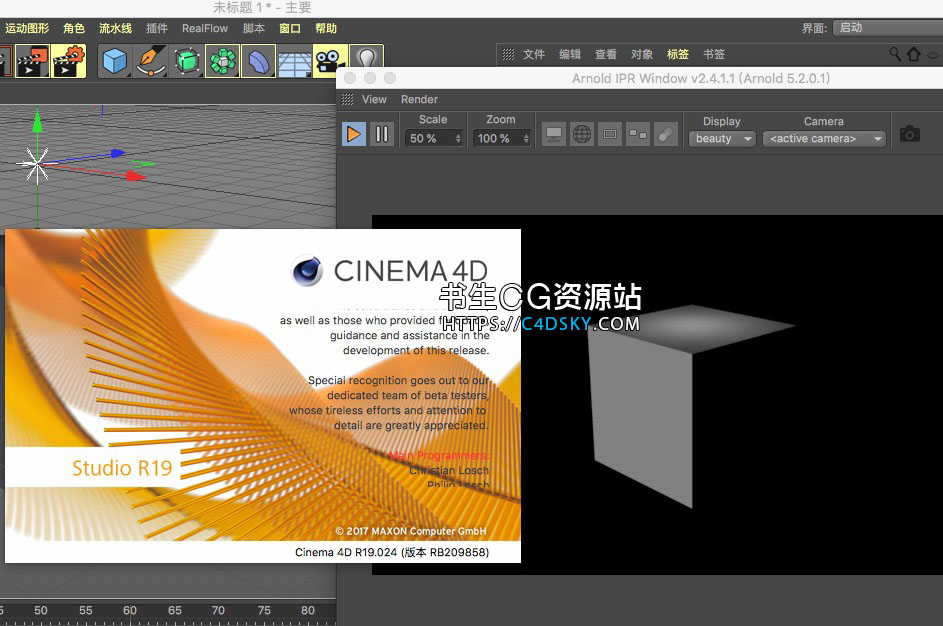
Task: Click timeline frame 75 marker
Action: (264, 610)
